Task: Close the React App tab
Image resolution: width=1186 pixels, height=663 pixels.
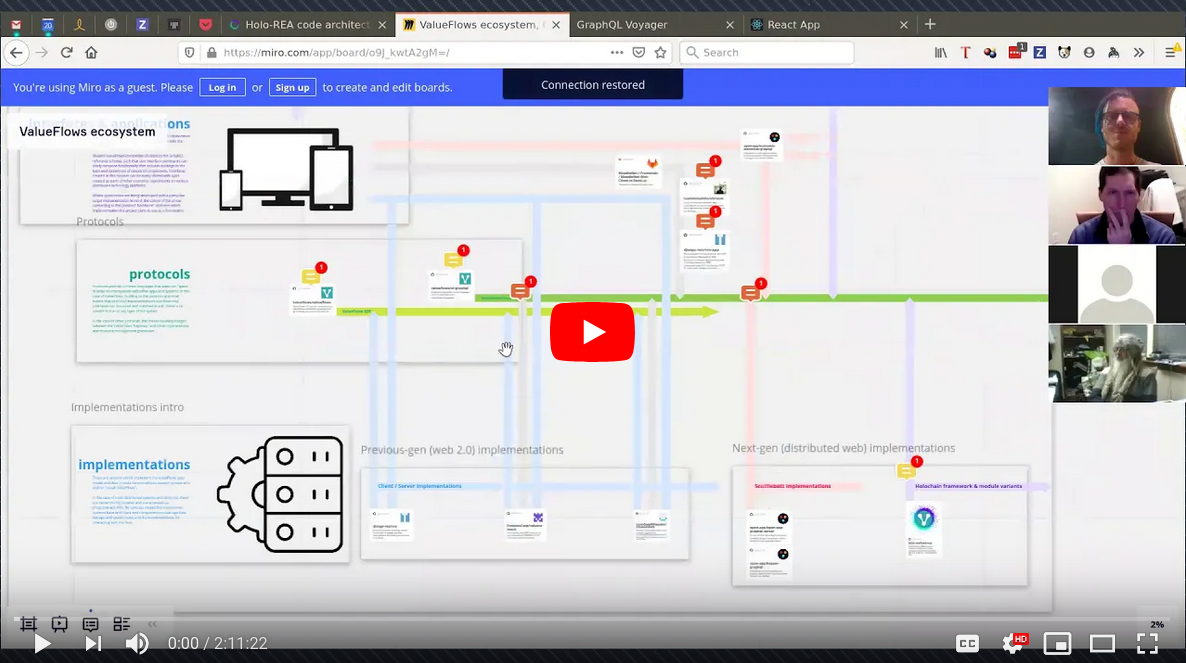Action: click(904, 25)
